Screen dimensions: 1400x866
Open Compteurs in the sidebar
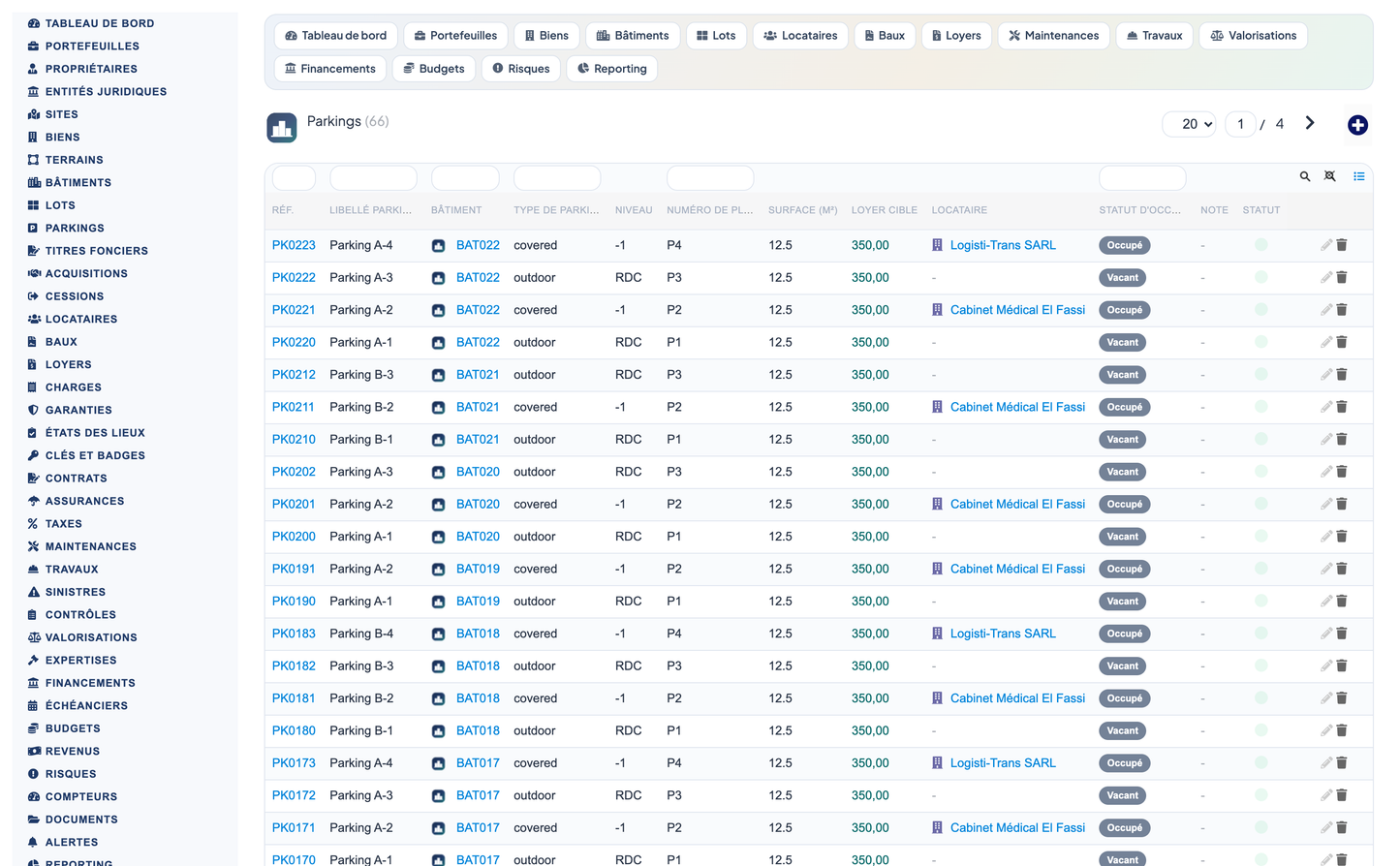tap(81, 797)
